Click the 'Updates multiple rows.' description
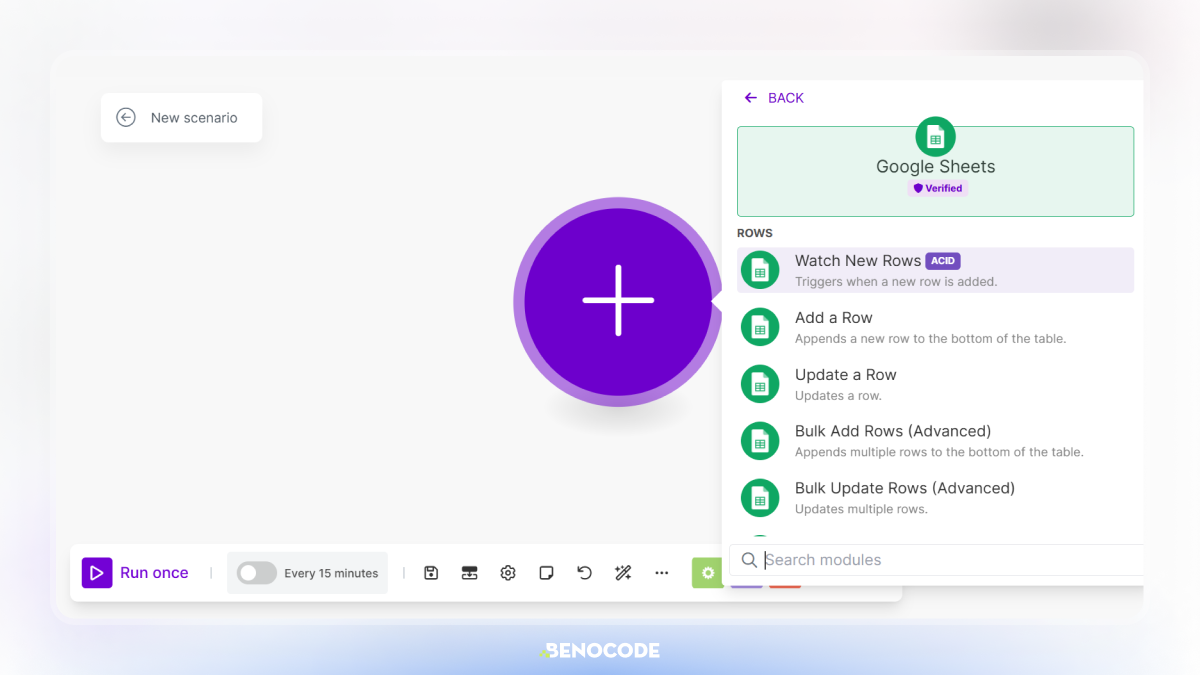The width and height of the screenshot is (1200, 675). (861, 509)
